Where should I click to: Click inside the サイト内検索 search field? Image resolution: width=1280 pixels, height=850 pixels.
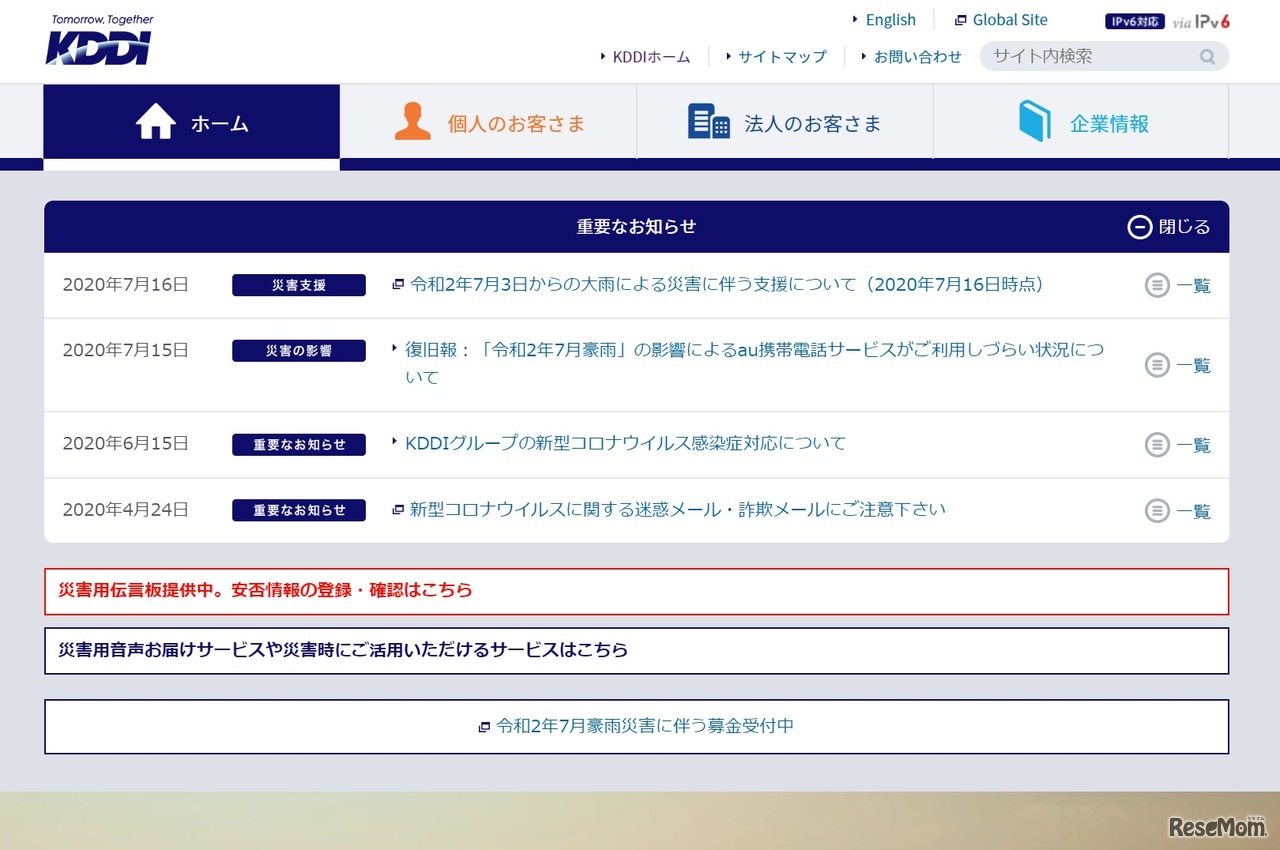(1080, 57)
